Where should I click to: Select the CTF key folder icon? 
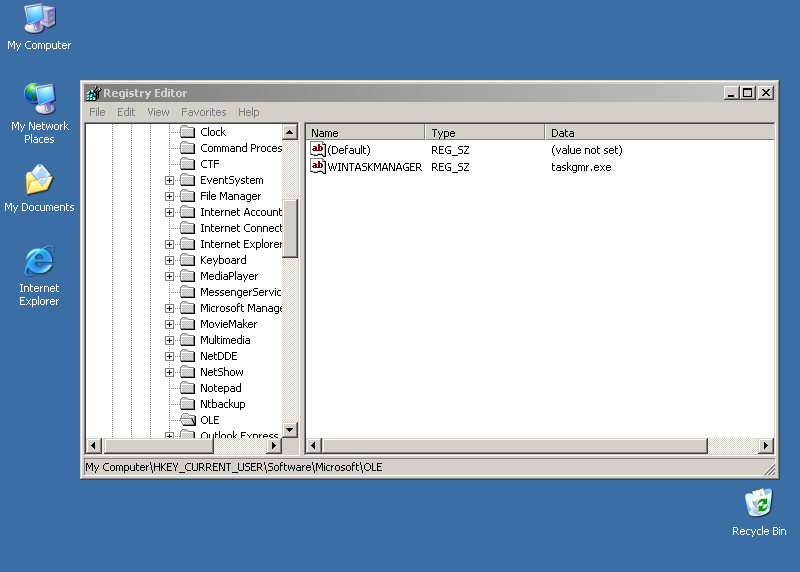coord(188,164)
